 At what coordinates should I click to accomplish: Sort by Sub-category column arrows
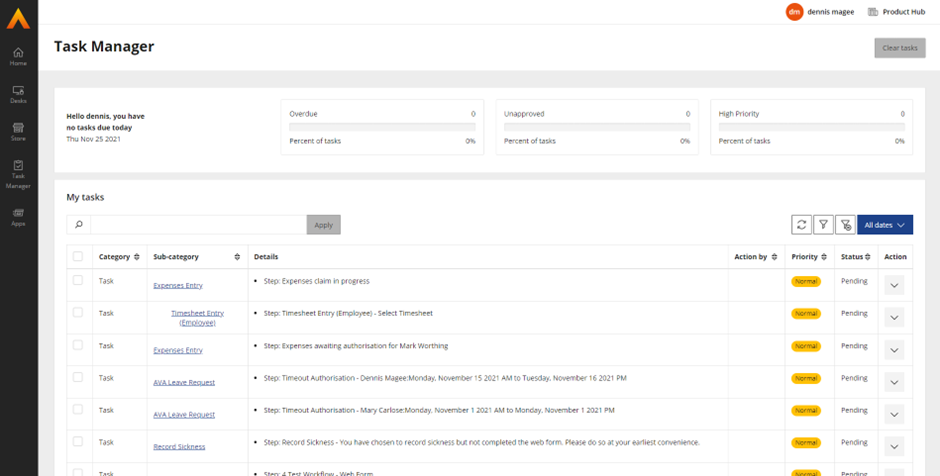tap(237, 257)
